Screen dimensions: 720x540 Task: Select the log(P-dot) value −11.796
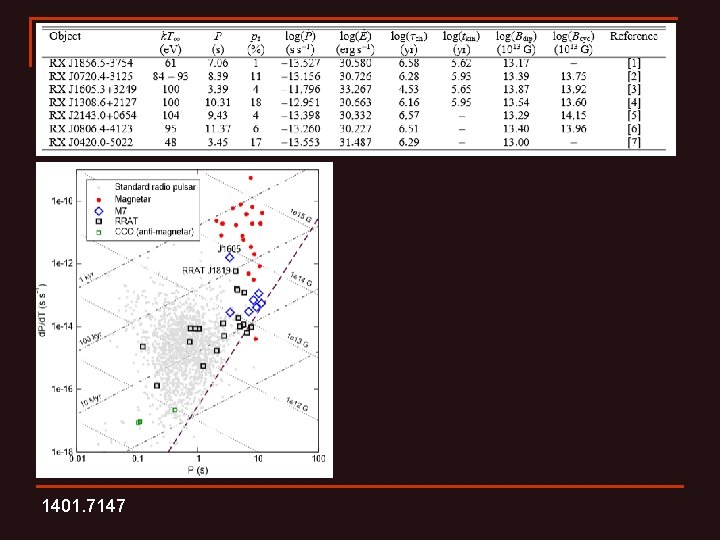pyautogui.click(x=301, y=89)
